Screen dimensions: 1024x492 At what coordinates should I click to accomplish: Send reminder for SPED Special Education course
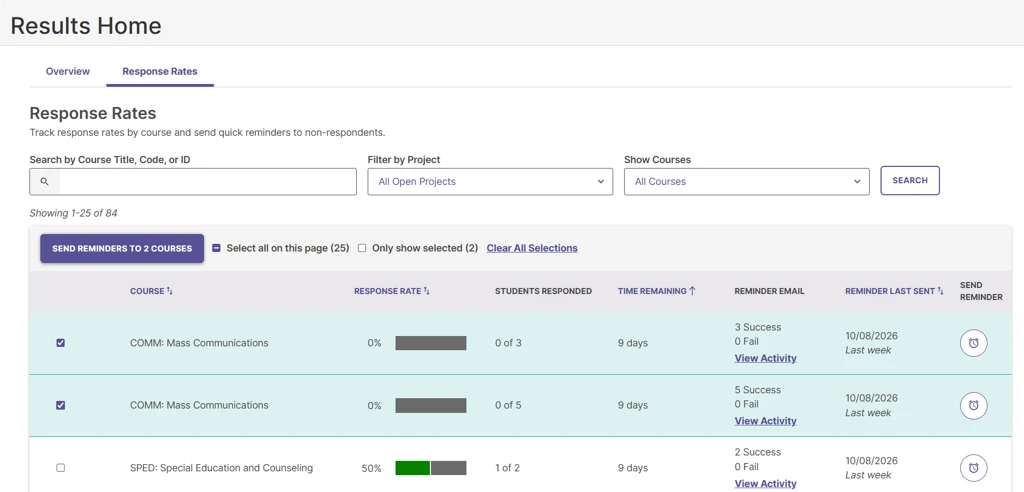click(x=973, y=468)
